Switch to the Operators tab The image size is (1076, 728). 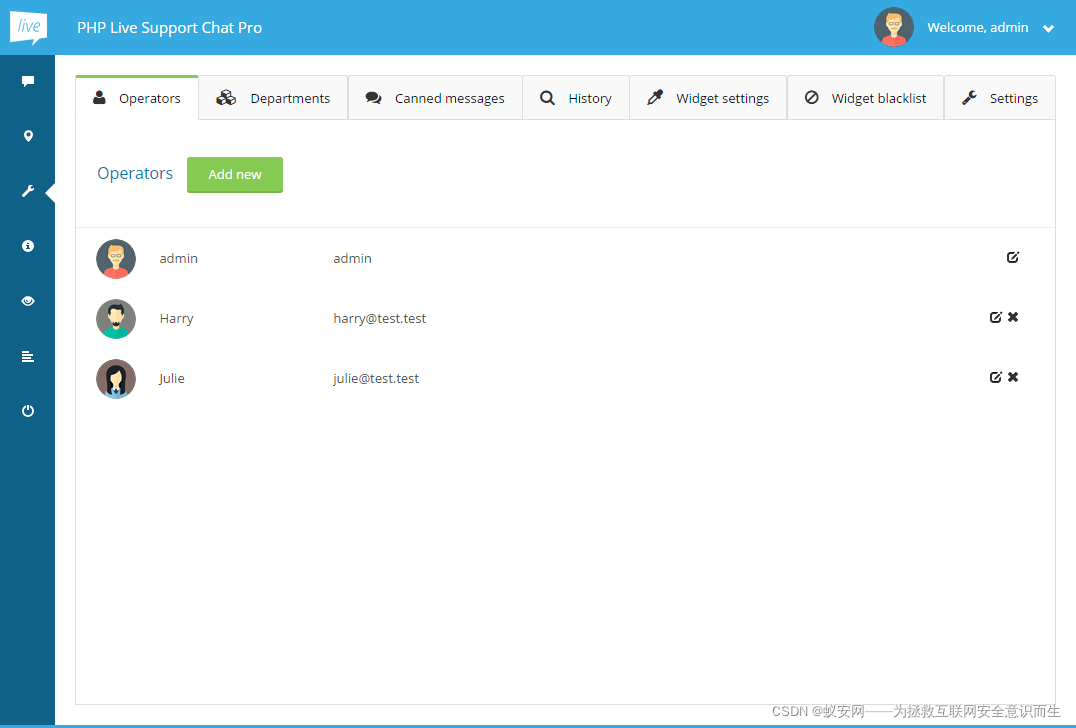[x=137, y=98]
